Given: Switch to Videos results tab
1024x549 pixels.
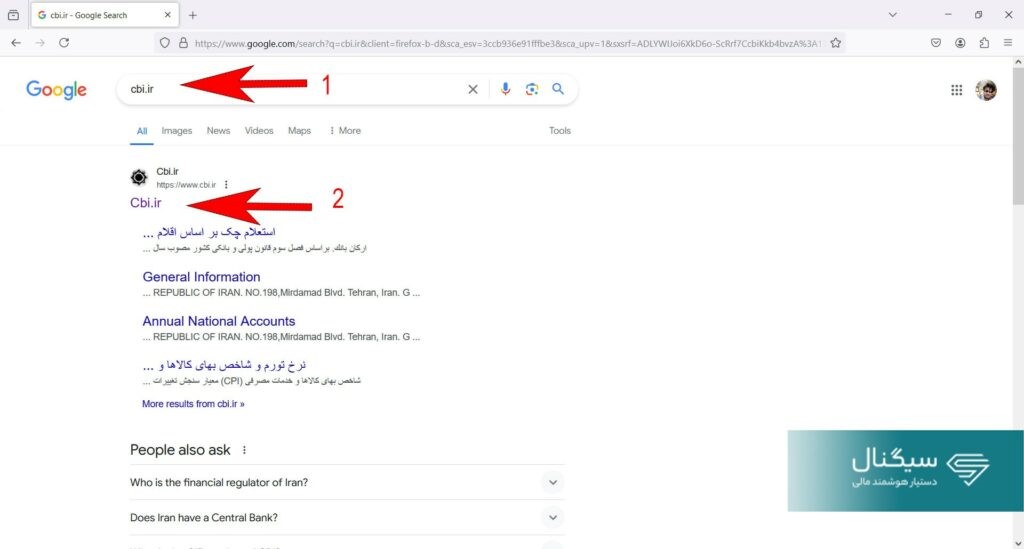Looking at the screenshot, I should 259,131.
